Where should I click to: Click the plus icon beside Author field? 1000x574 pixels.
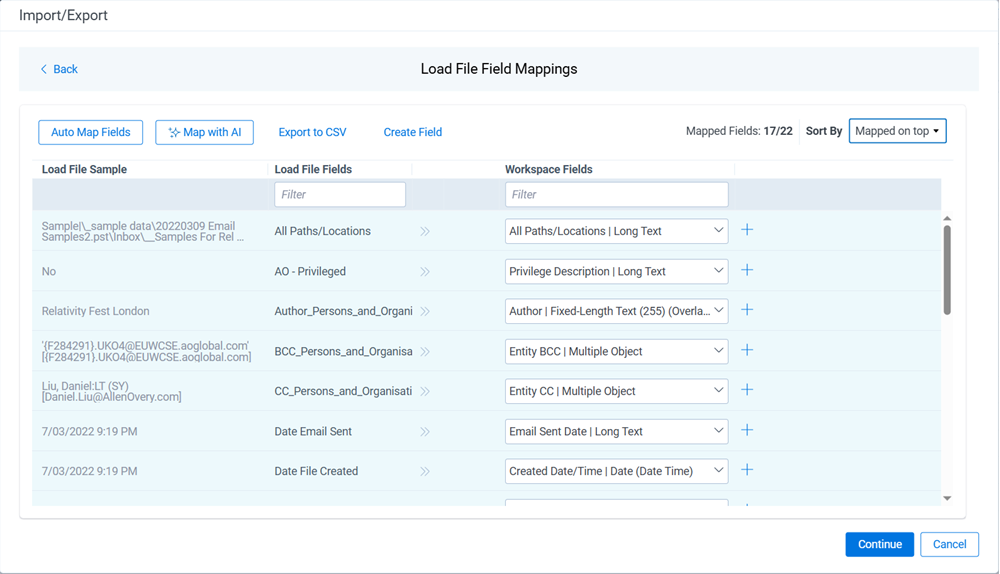click(747, 310)
